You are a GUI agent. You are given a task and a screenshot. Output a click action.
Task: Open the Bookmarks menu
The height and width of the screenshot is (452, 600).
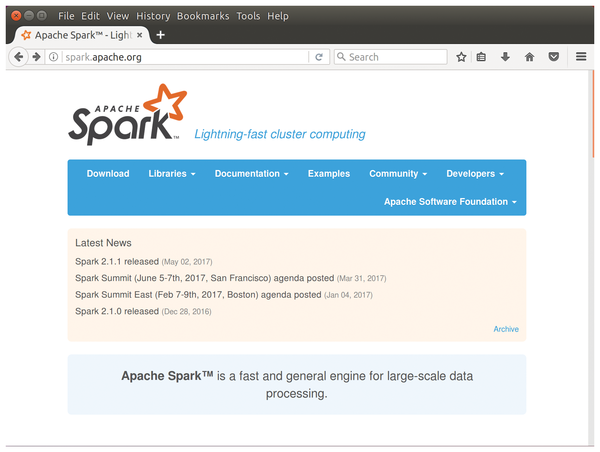[x=203, y=16]
